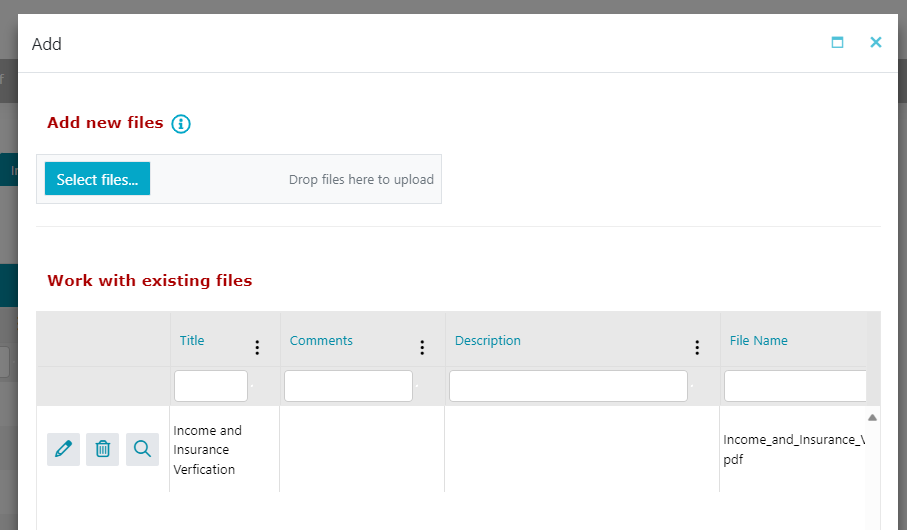Image resolution: width=907 pixels, height=530 pixels.
Task: Click the grid's scroll up arrow
Action: (x=872, y=417)
